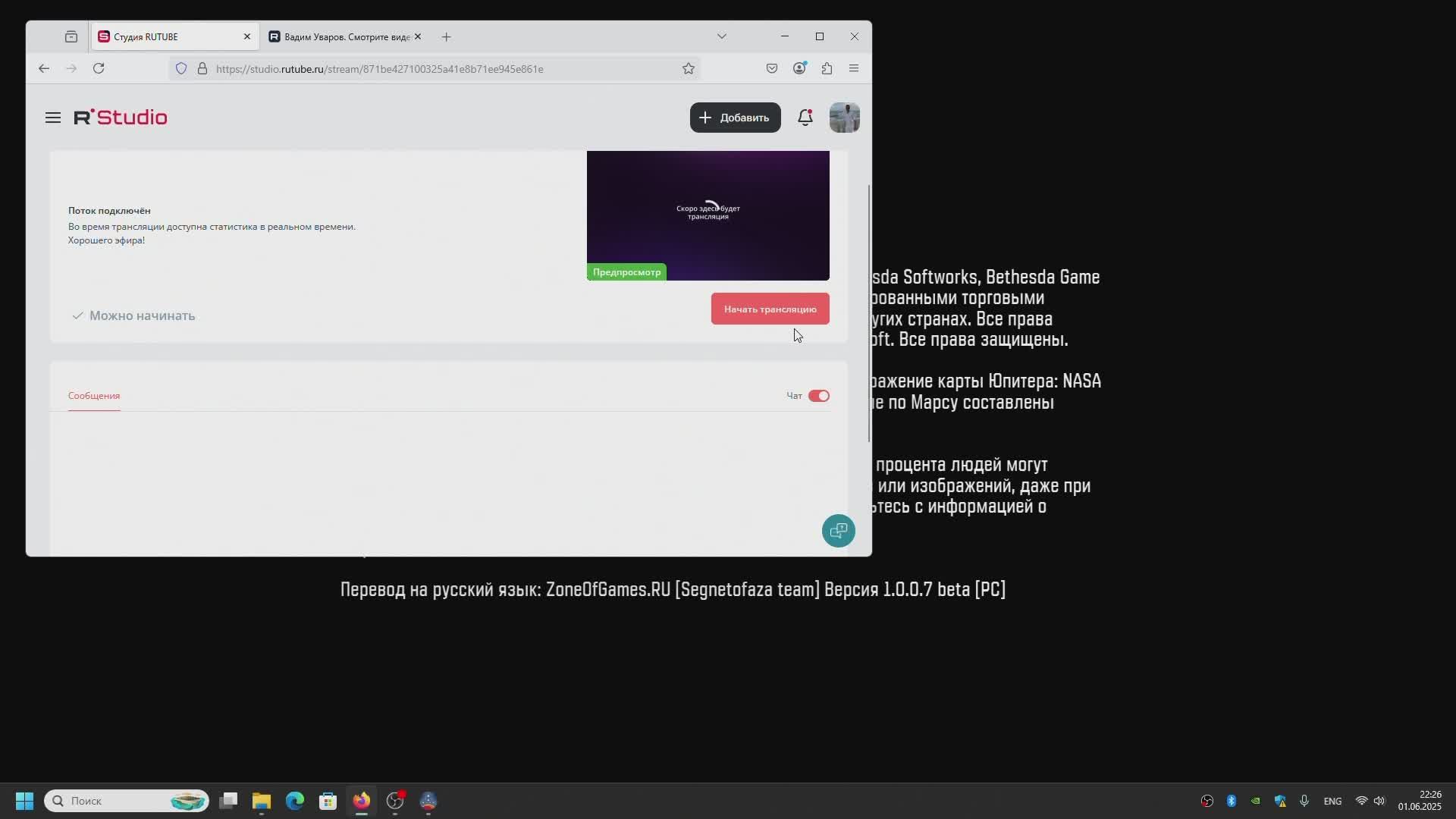Save page to Pocket
The image size is (1456, 819).
(x=772, y=68)
